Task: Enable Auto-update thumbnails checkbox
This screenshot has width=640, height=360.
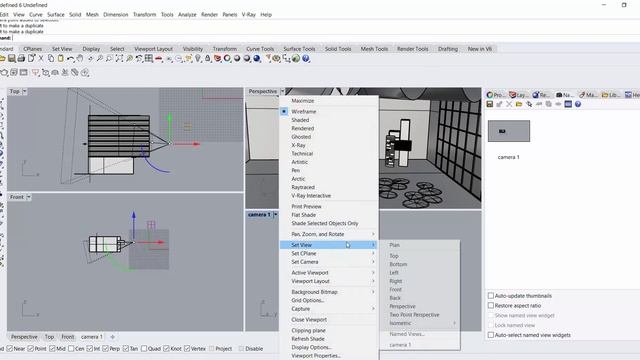Action: click(491, 296)
